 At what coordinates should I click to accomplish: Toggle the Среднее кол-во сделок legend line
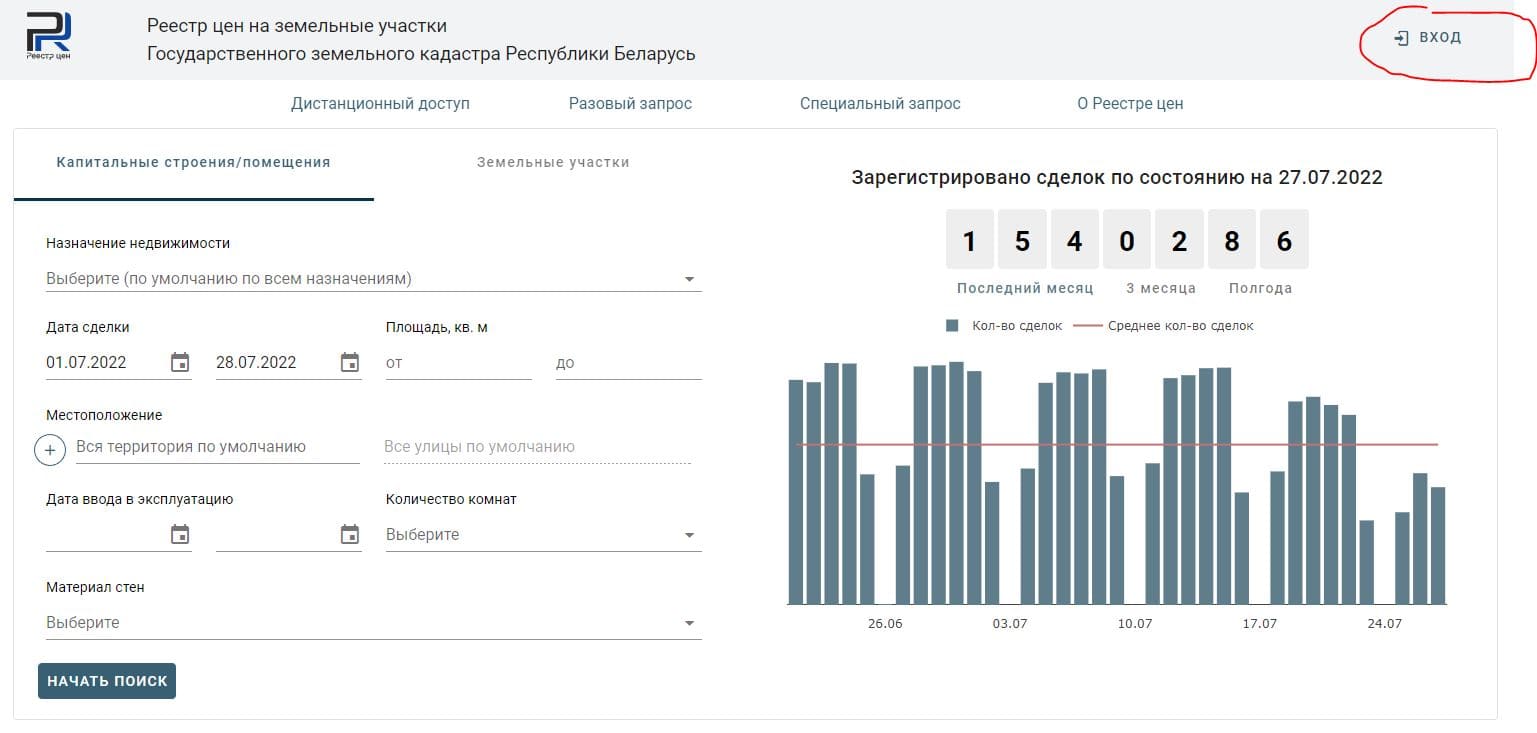coord(1088,326)
